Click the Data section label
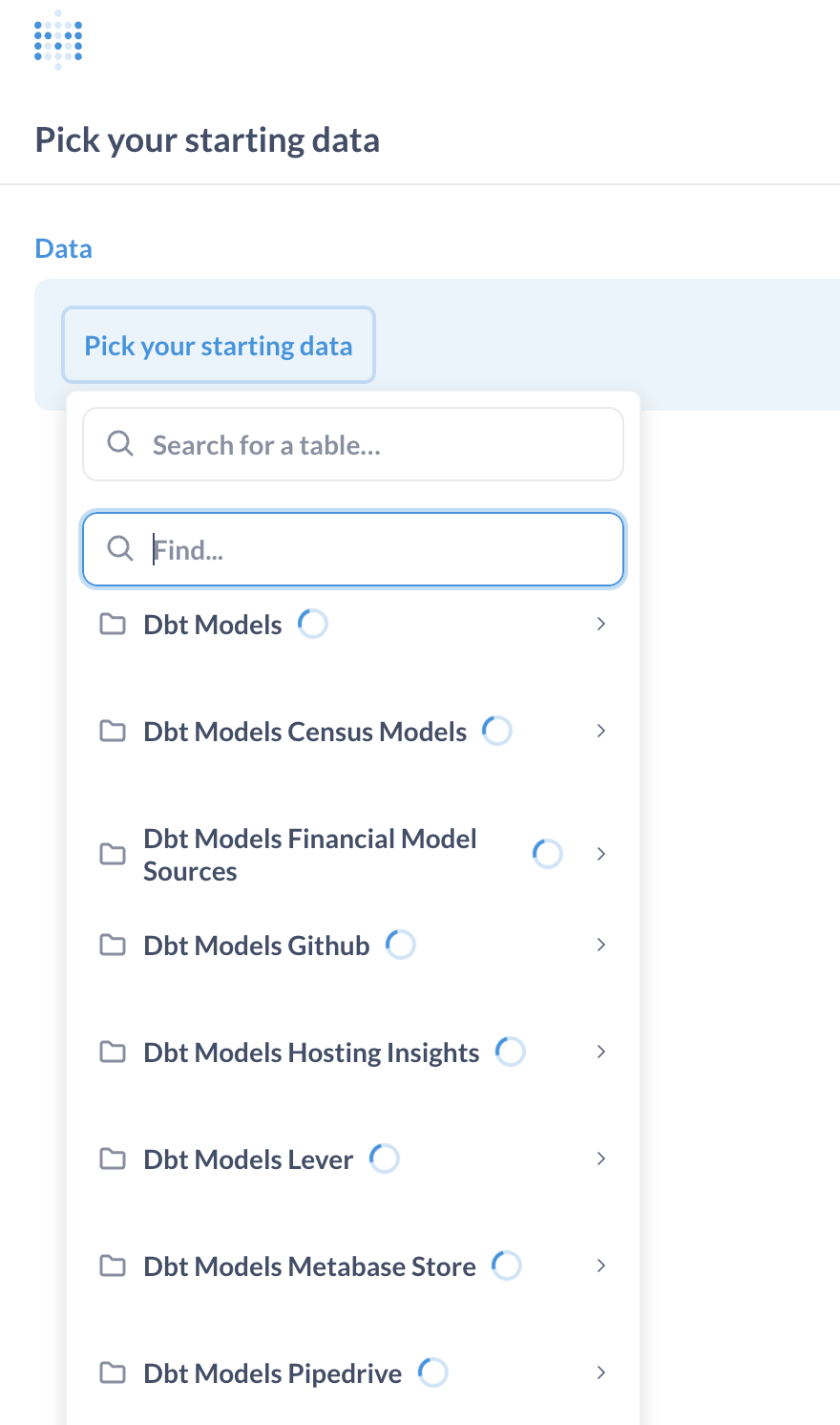 pos(63,247)
